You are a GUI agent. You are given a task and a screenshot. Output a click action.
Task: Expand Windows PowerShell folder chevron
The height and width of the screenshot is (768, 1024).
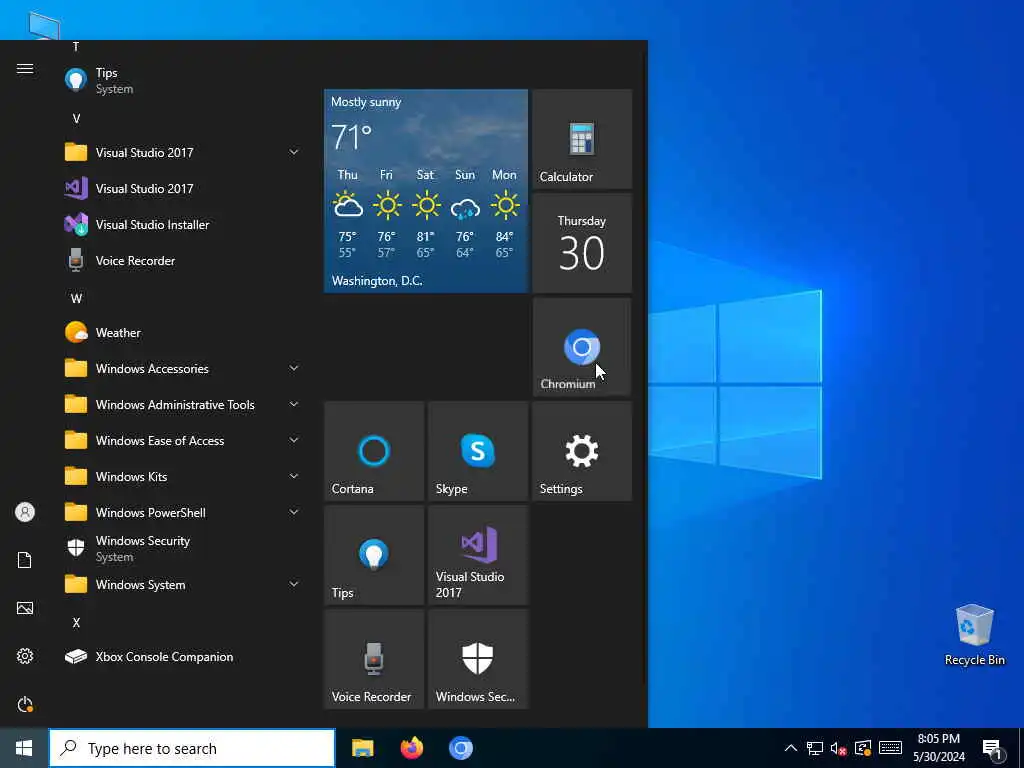point(294,512)
